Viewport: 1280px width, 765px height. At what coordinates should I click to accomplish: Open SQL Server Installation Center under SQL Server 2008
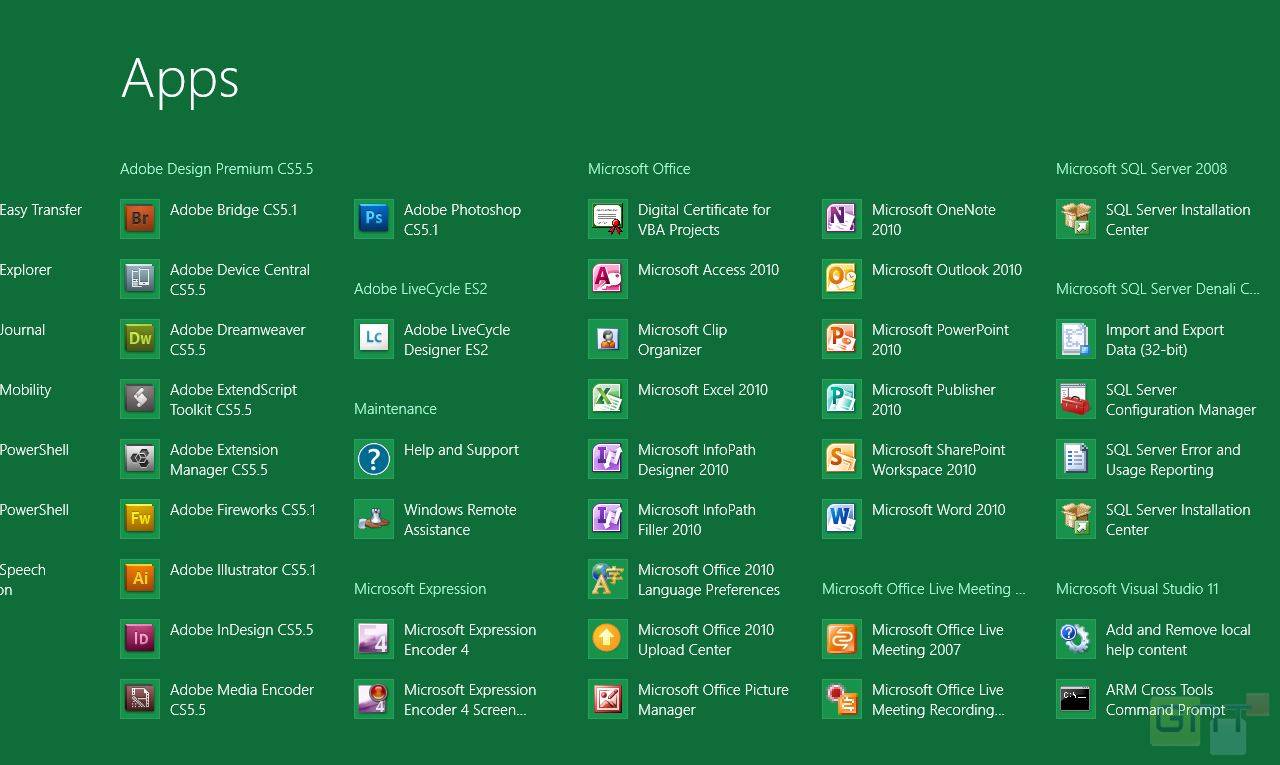tap(1076, 219)
